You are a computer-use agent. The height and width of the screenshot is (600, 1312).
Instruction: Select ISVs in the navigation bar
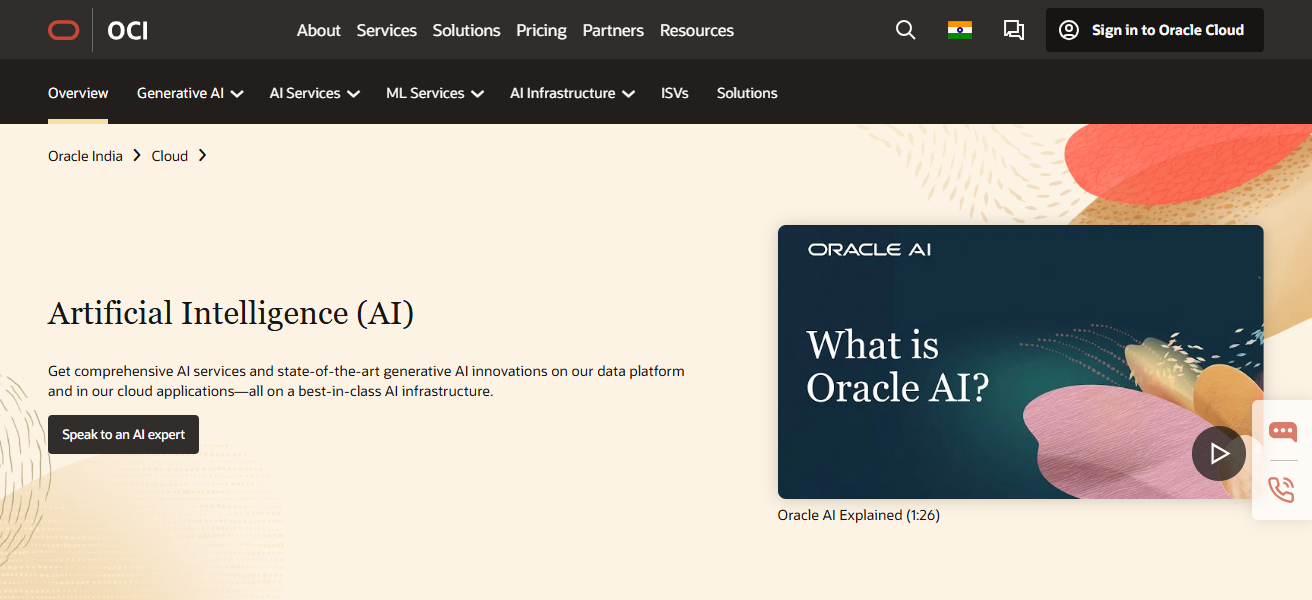tap(675, 92)
